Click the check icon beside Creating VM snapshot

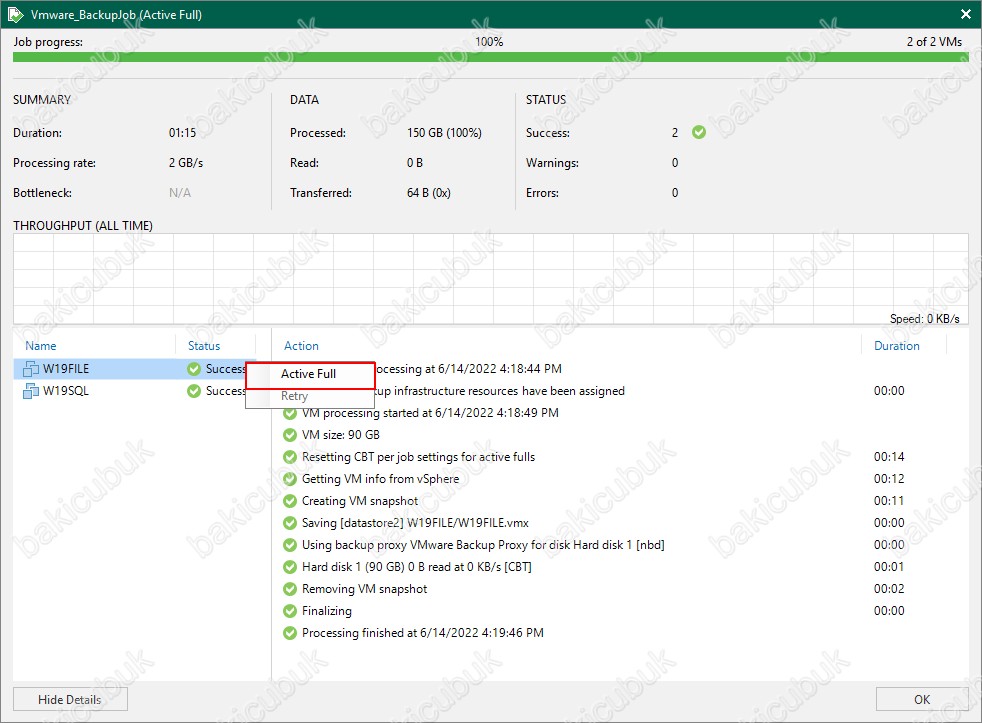click(289, 501)
